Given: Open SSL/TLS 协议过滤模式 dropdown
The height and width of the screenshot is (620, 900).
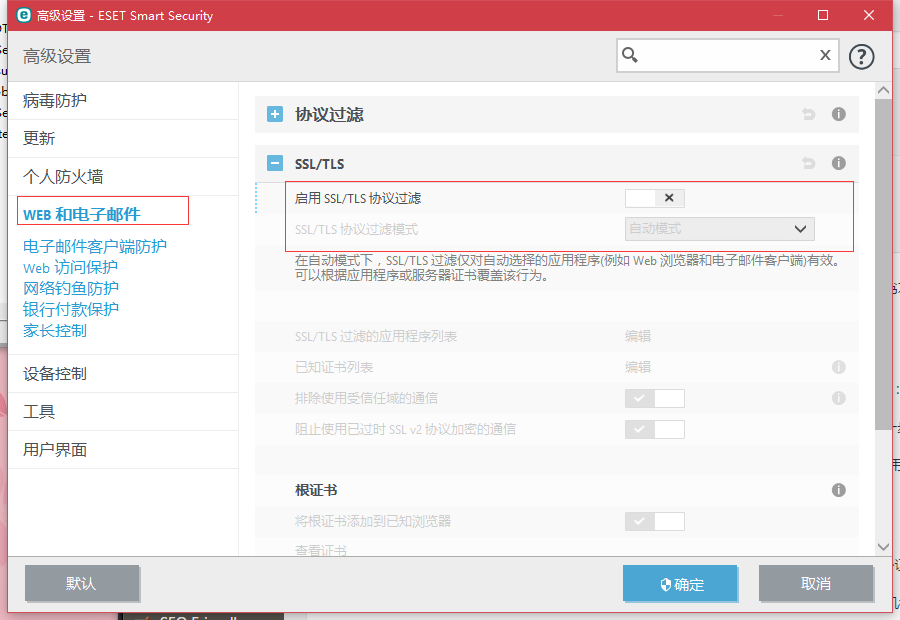Looking at the screenshot, I should click(719, 229).
